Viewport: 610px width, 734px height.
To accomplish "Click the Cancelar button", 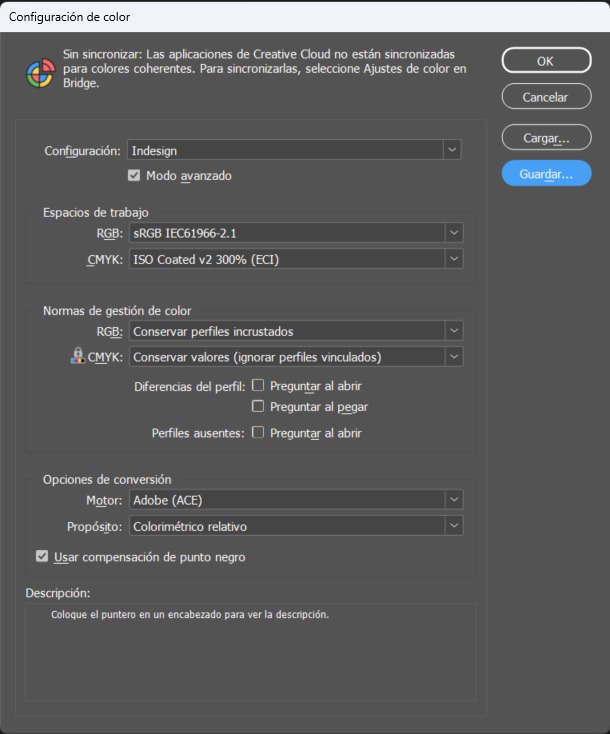I will pyautogui.click(x=545, y=97).
